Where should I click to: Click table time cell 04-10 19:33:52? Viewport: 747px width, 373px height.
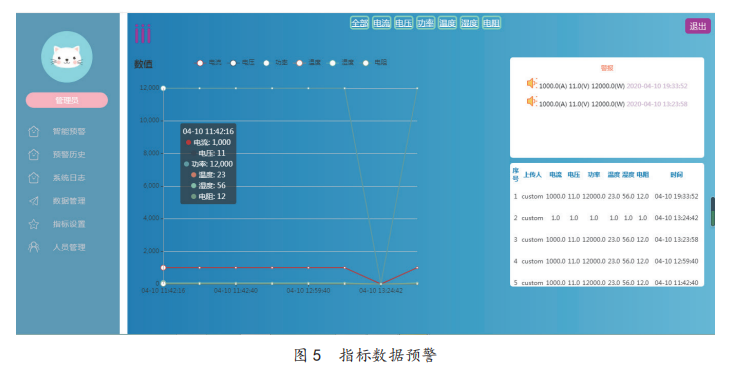pos(676,196)
